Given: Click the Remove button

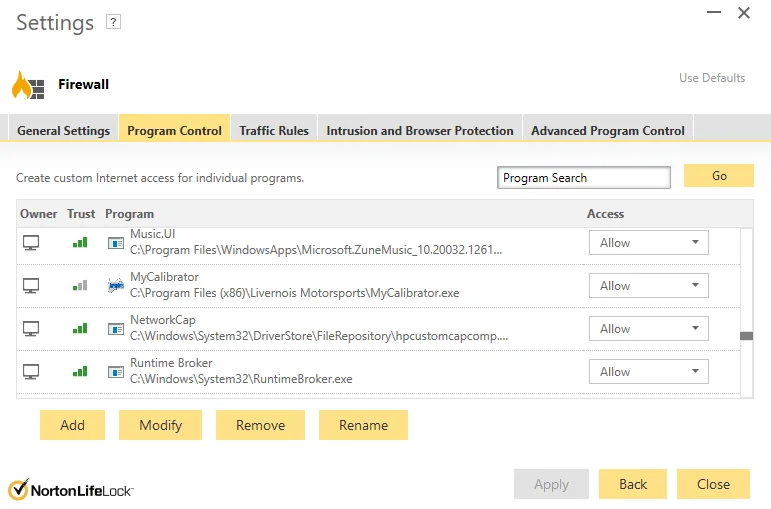Looking at the screenshot, I should point(260,425).
